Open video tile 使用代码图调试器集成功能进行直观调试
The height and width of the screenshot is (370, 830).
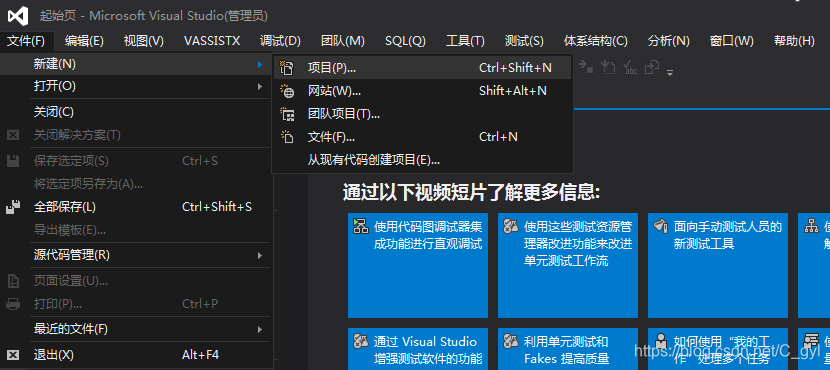pos(418,265)
